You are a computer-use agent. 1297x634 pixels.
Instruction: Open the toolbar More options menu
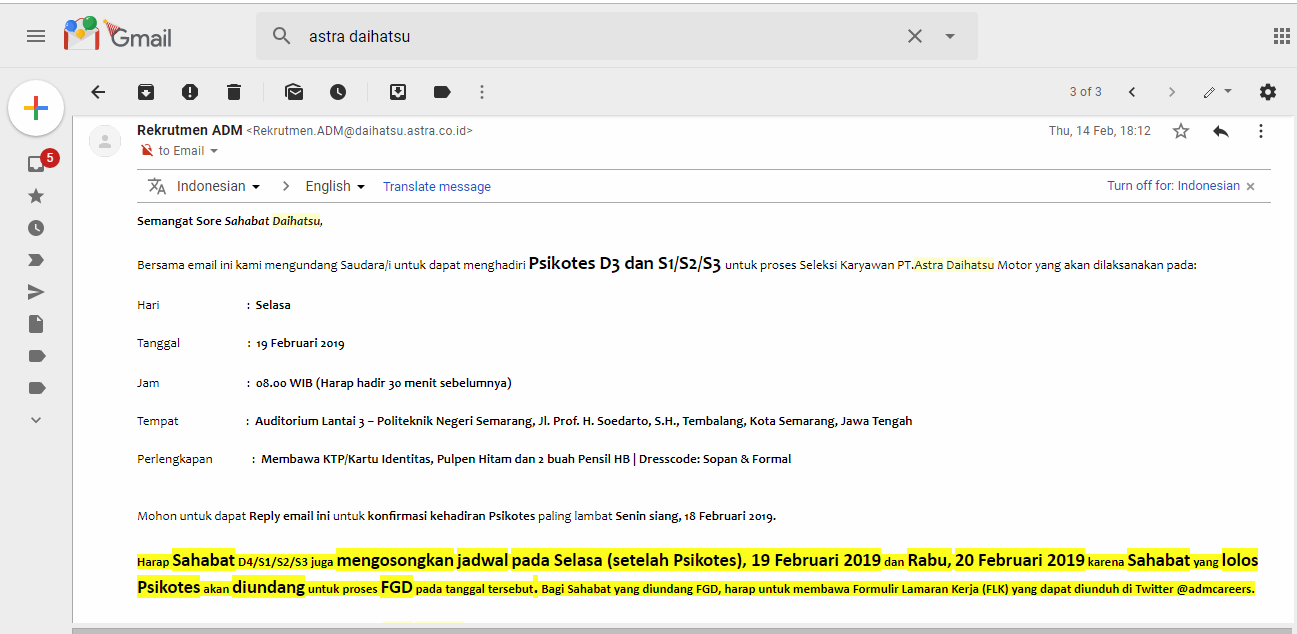pos(482,92)
